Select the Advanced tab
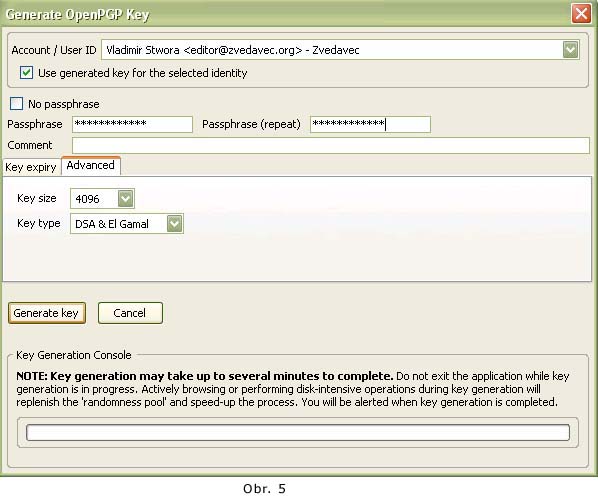The height and width of the screenshot is (498, 598). pos(91,165)
